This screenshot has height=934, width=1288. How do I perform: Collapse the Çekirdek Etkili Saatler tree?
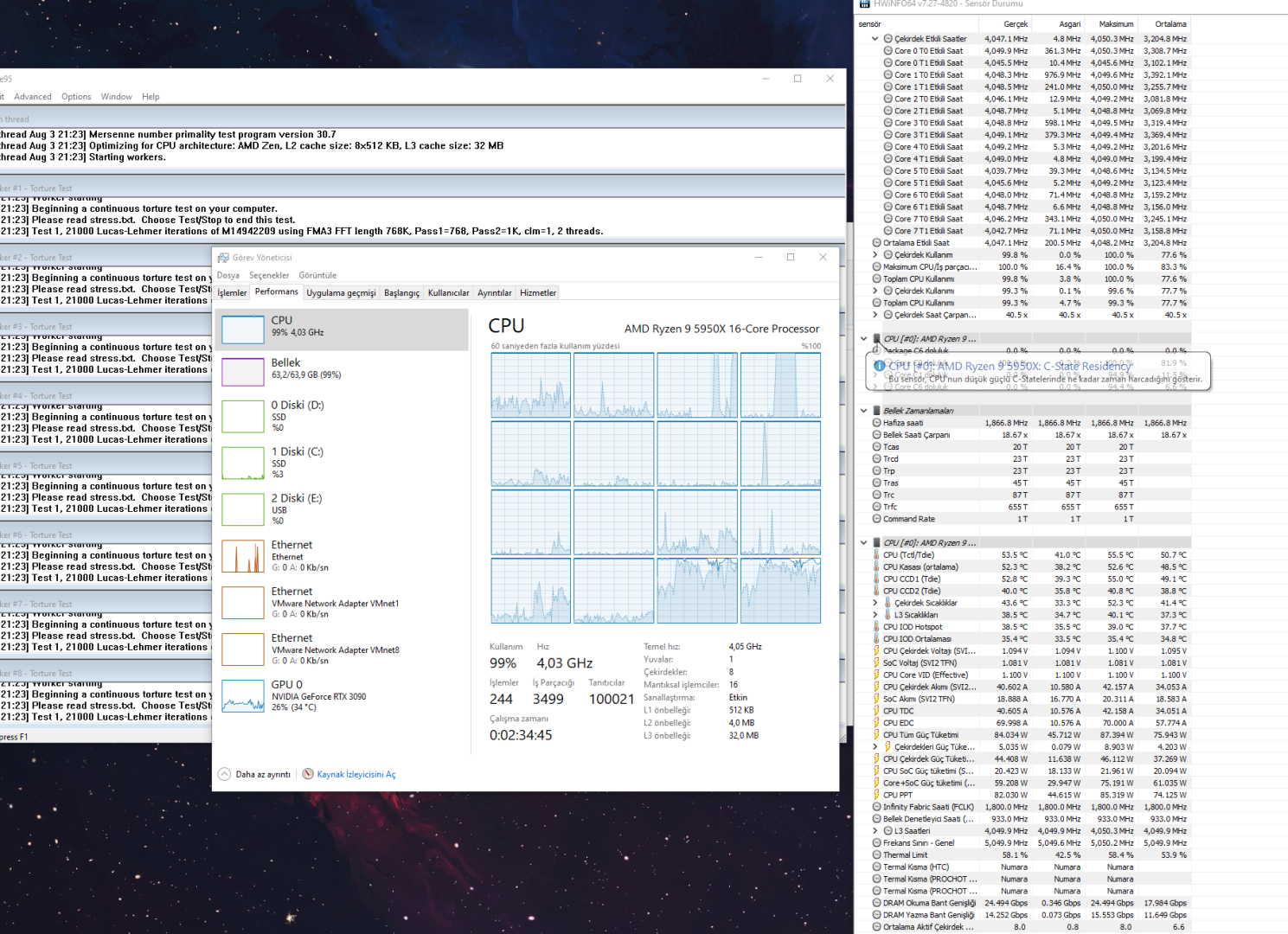click(875, 39)
